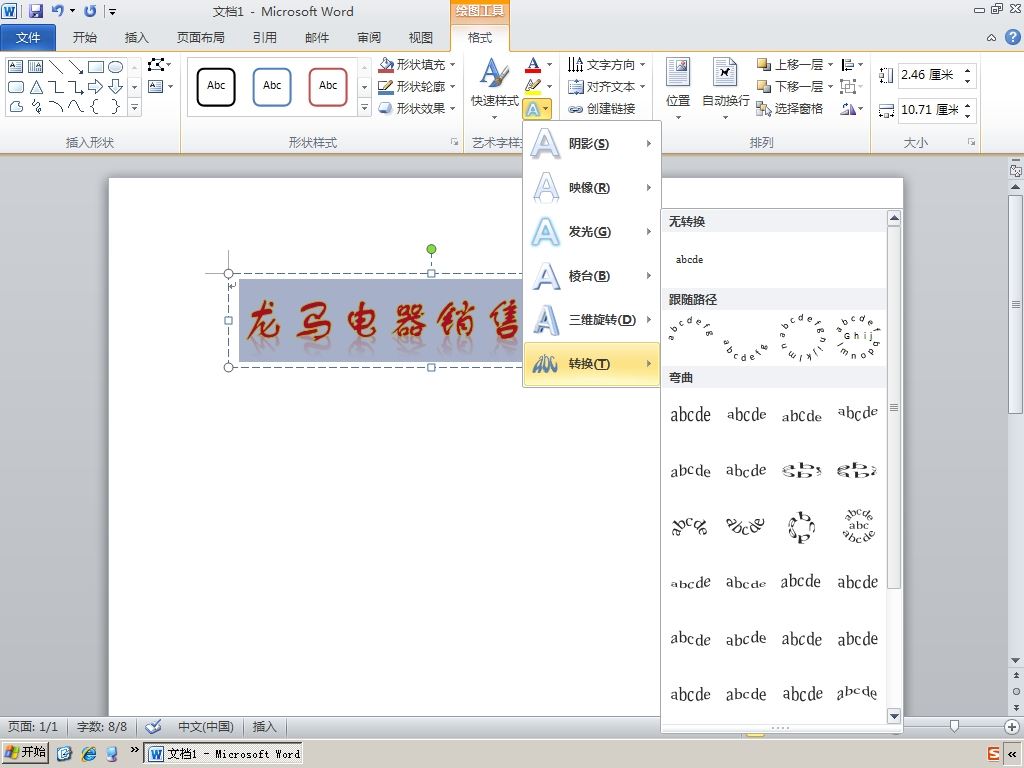The height and width of the screenshot is (768, 1024).
Task: Open the Draw Text Box tool
Action: (160, 86)
